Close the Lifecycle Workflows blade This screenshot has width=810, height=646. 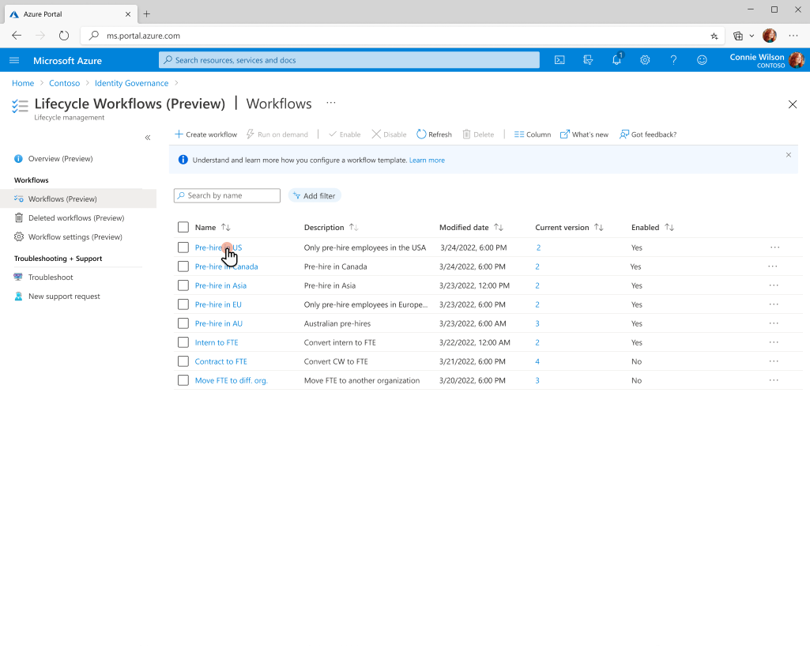(792, 104)
